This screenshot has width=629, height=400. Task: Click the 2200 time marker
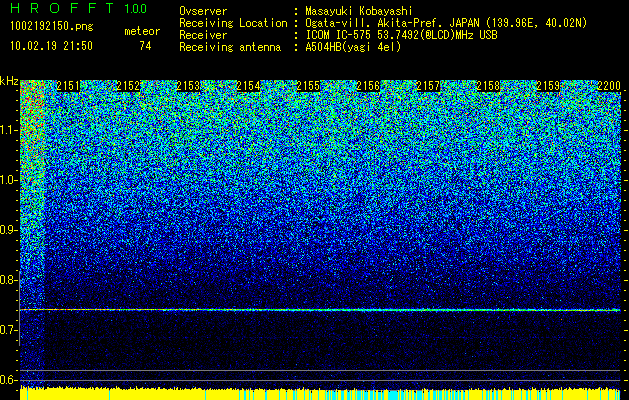[x=609, y=86]
